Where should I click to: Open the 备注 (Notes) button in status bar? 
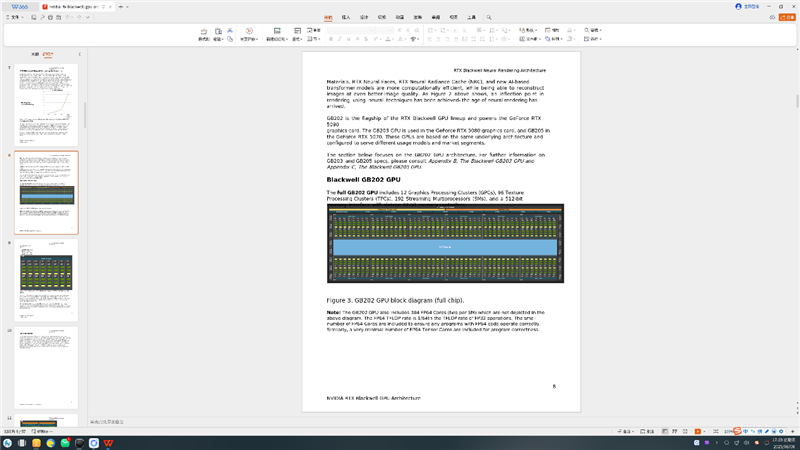point(626,432)
